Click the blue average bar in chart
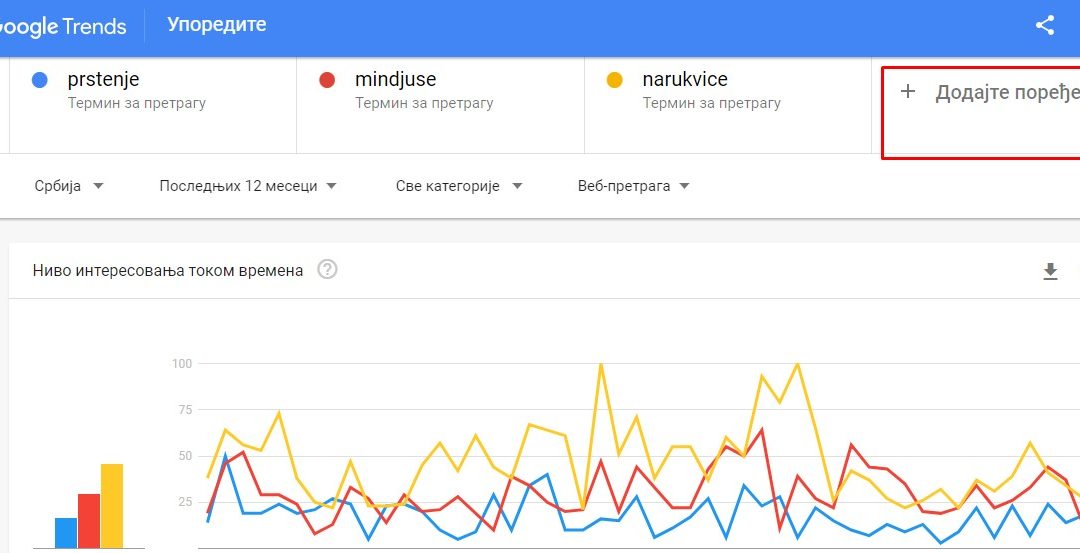The width and height of the screenshot is (1080, 553). point(66,532)
